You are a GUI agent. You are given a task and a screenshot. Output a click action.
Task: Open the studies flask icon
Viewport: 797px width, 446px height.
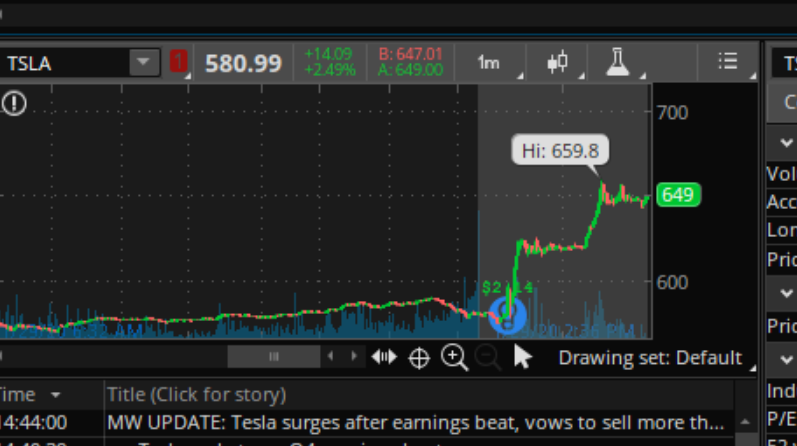[618, 63]
